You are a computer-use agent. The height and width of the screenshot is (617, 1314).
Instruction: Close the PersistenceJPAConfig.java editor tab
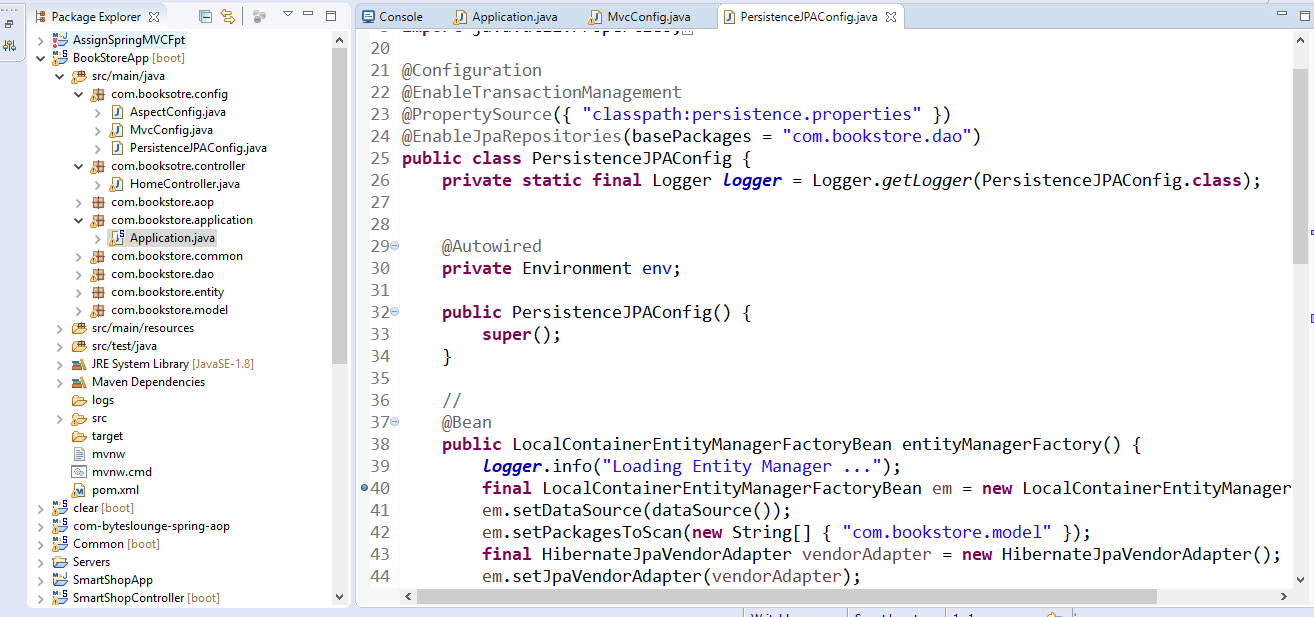[x=890, y=17]
